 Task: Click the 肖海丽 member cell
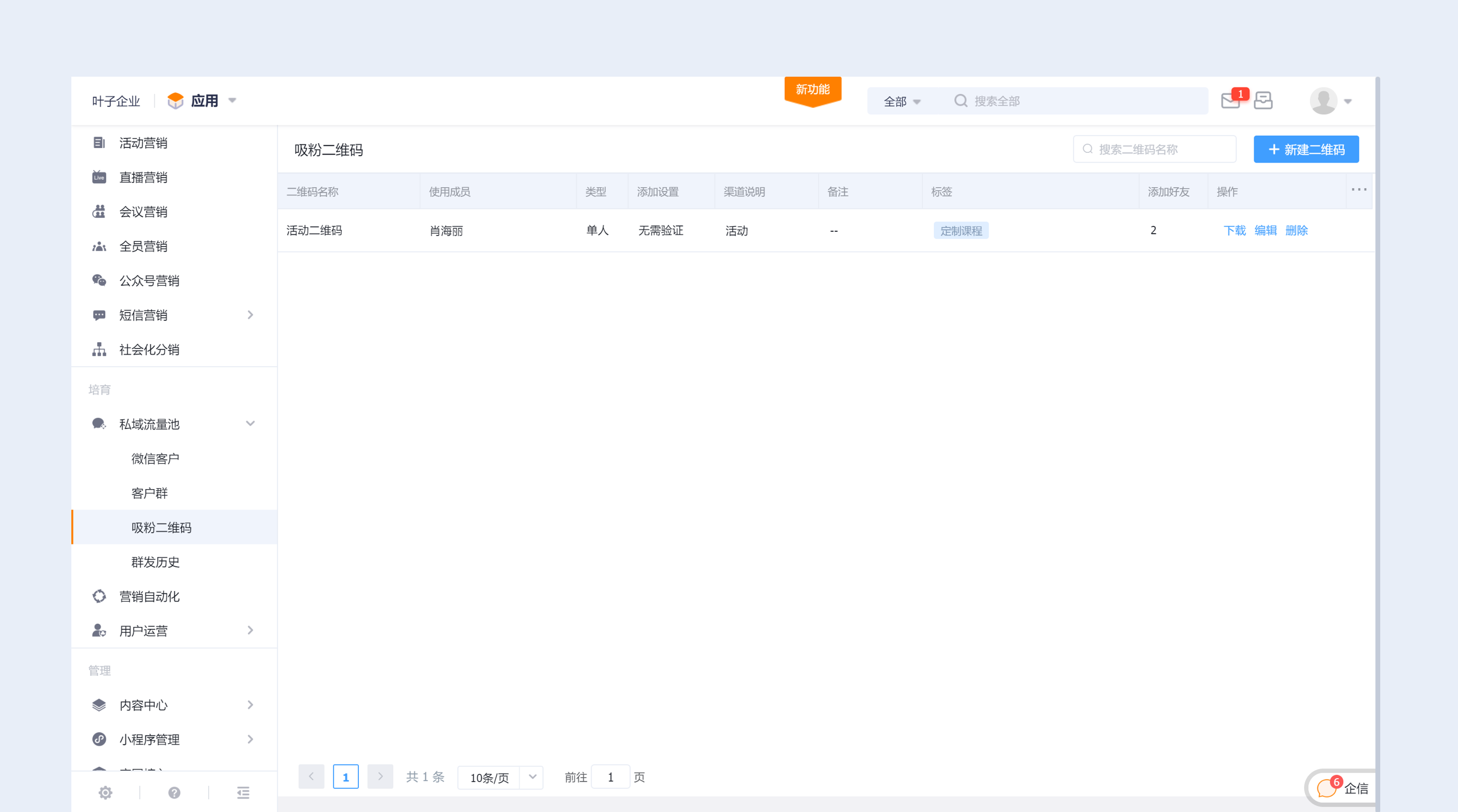[x=446, y=231]
